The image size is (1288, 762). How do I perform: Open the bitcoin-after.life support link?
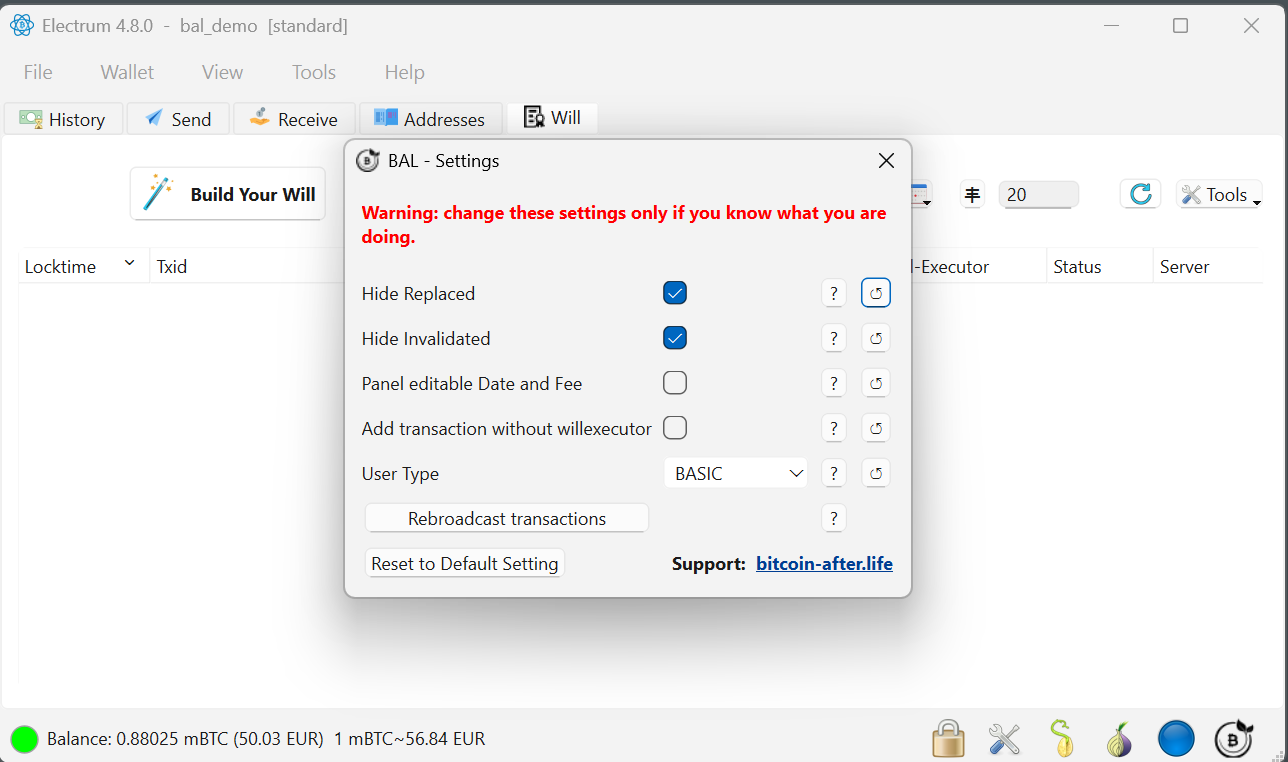pyautogui.click(x=824, y=563)
